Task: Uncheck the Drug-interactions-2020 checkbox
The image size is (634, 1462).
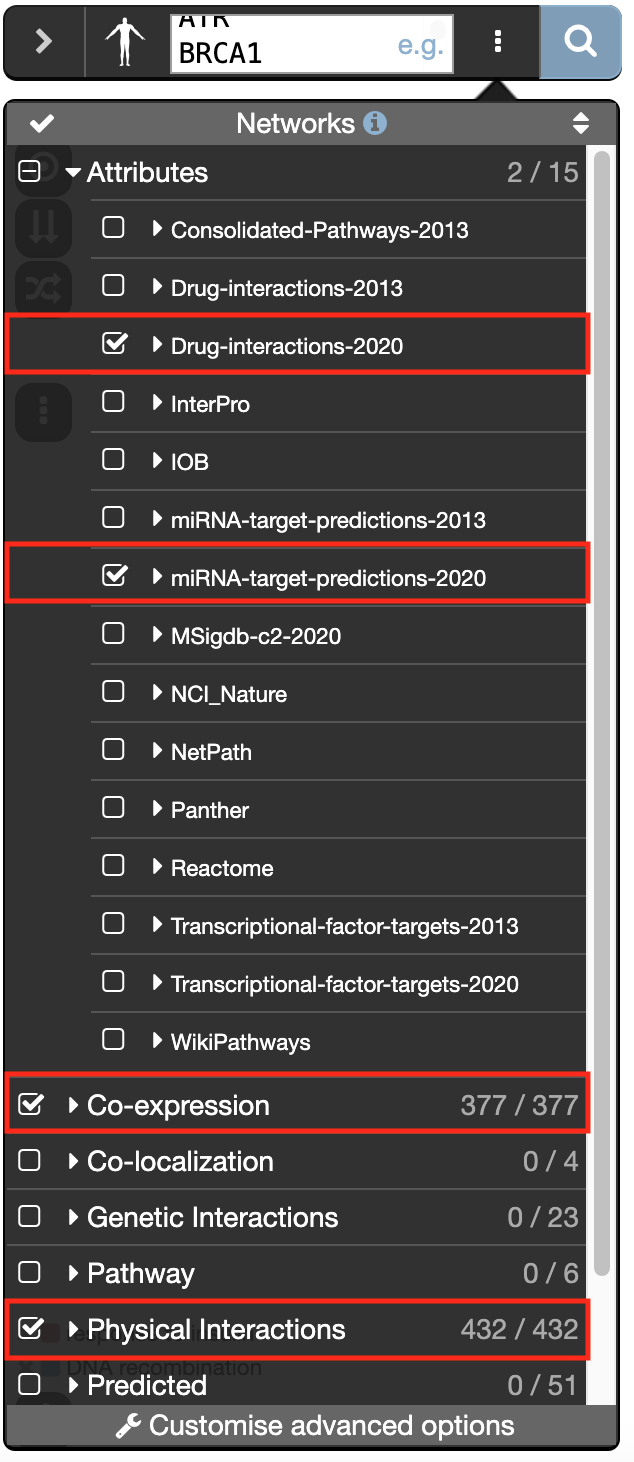Action: [115, 344]
